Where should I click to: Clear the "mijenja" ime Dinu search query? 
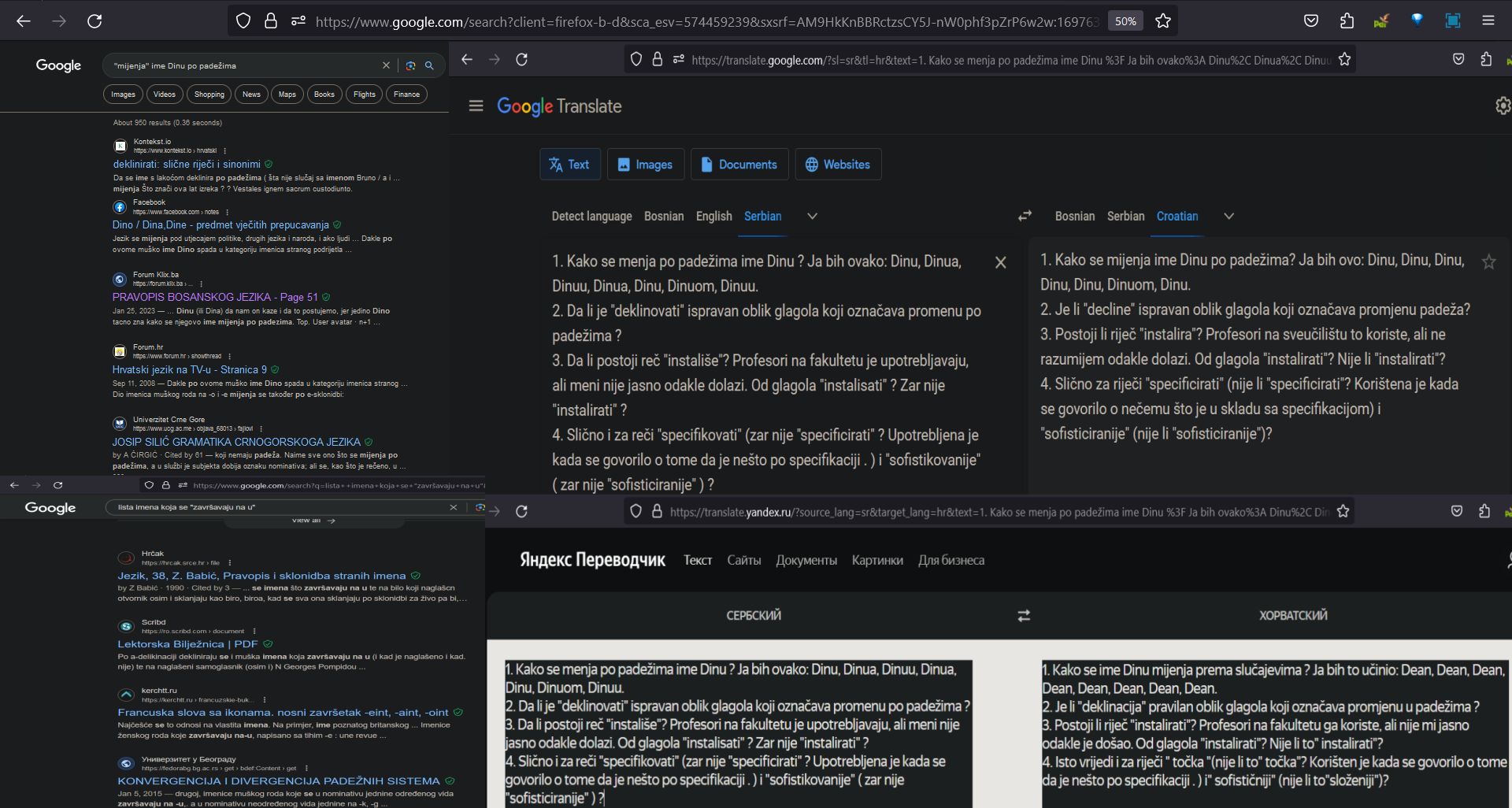point(386,65)
